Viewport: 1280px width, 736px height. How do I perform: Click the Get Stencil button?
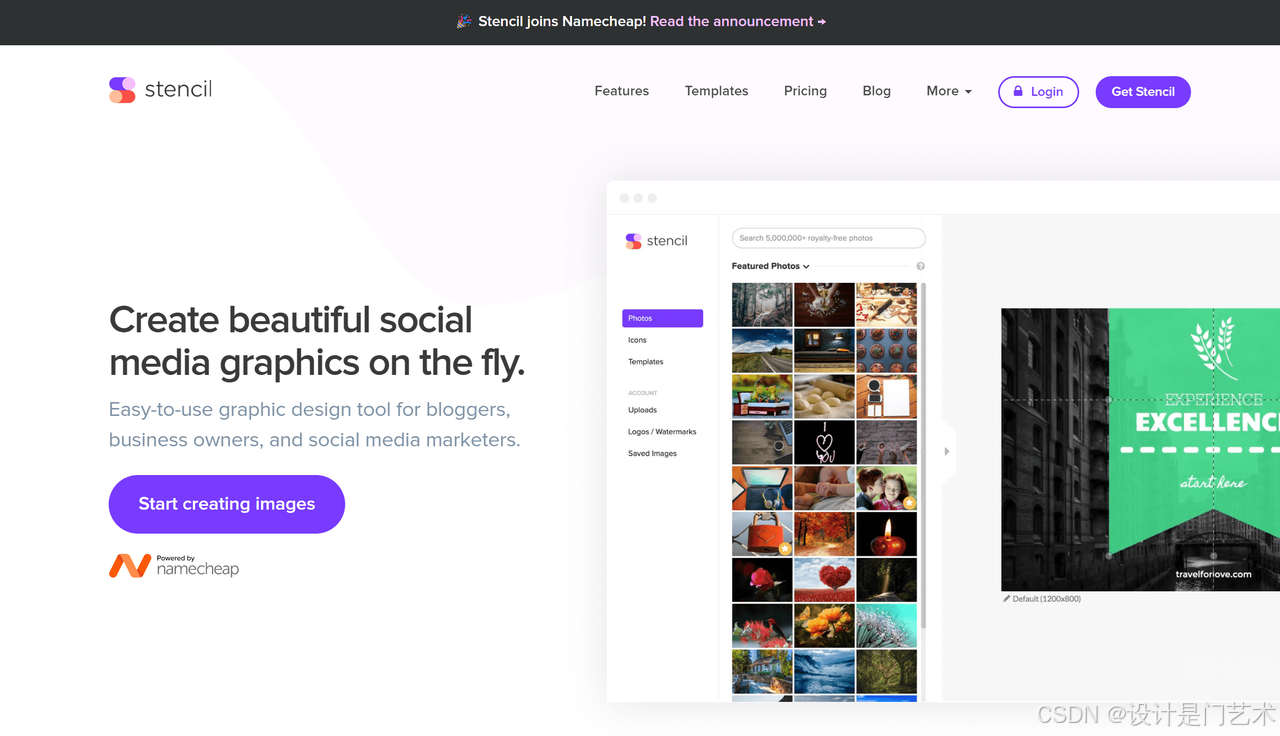click(x=1143, y=91)
